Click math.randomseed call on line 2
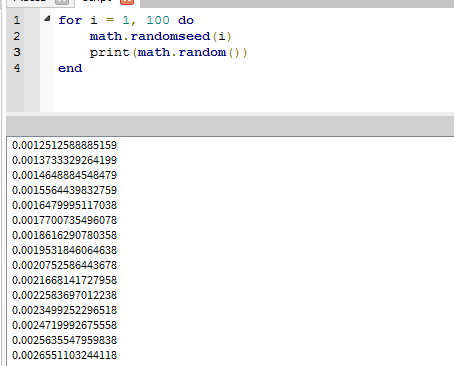Image resolution: width=454 pixels, height=366 pixels. coord(150,36)
